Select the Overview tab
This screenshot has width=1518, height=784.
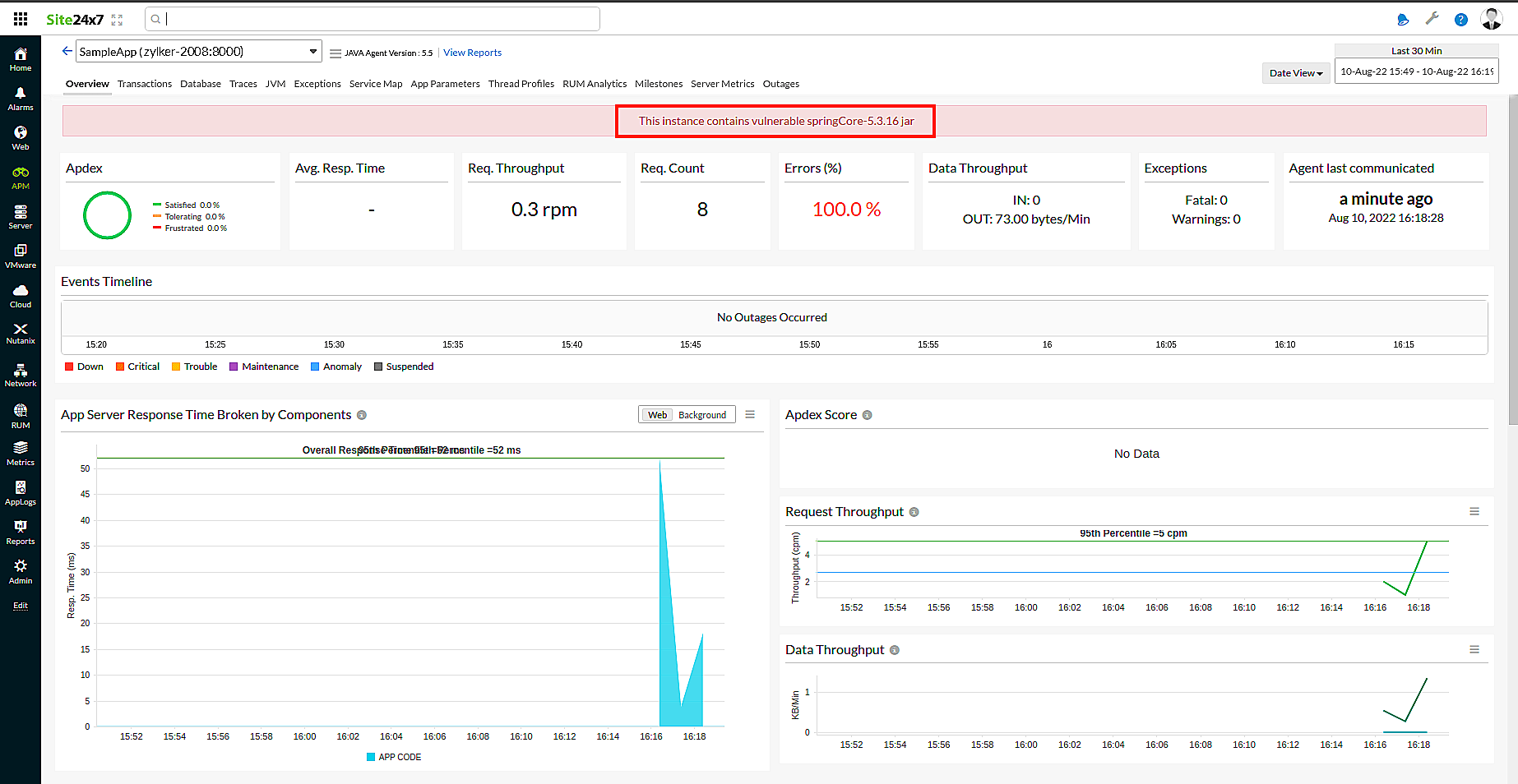[87, 84]
